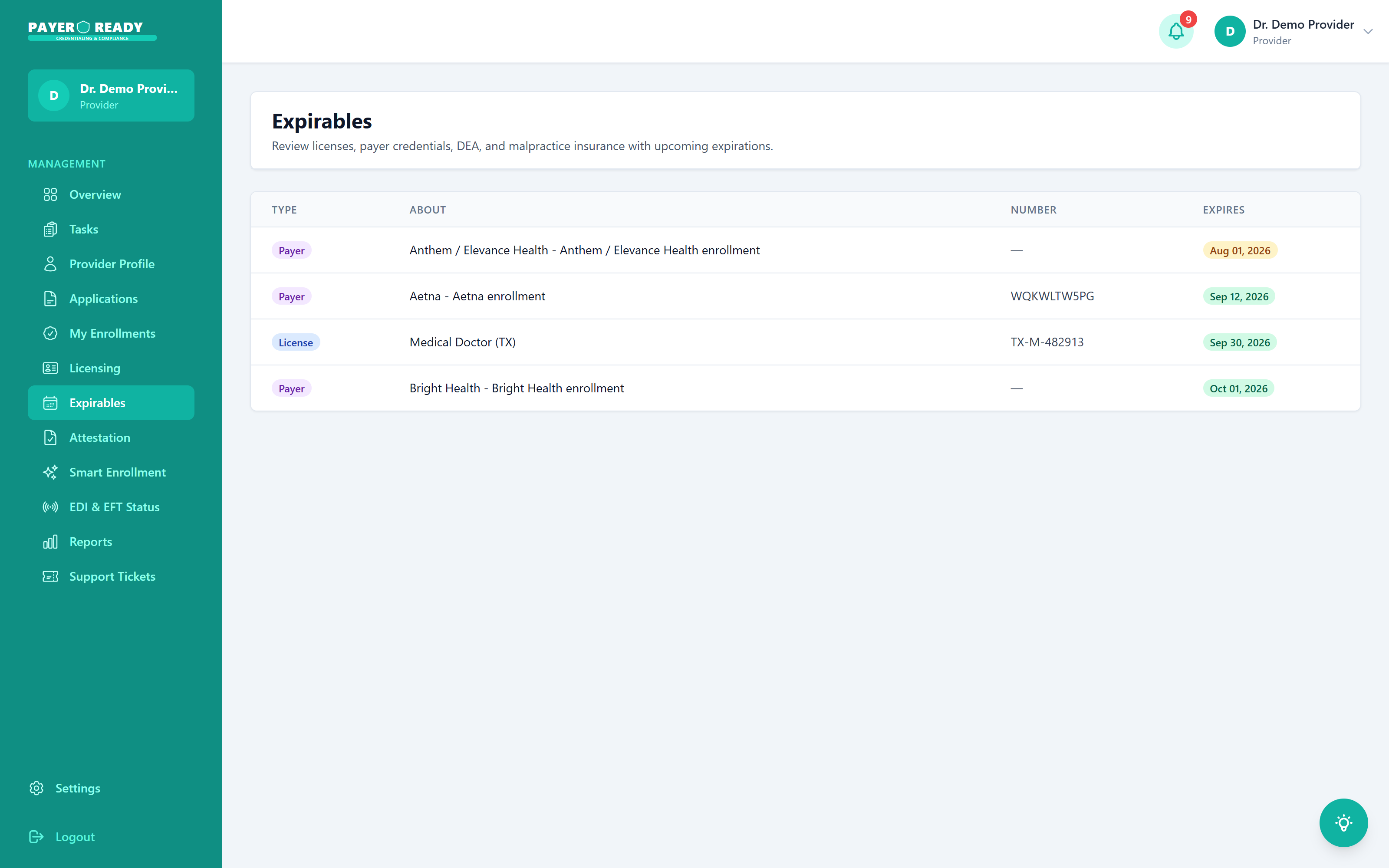The width and height of the screenshot is (1389, 868).
Task: Click the EDI & EFT Status broadcast icon
Action: click(x=50, y=507)
